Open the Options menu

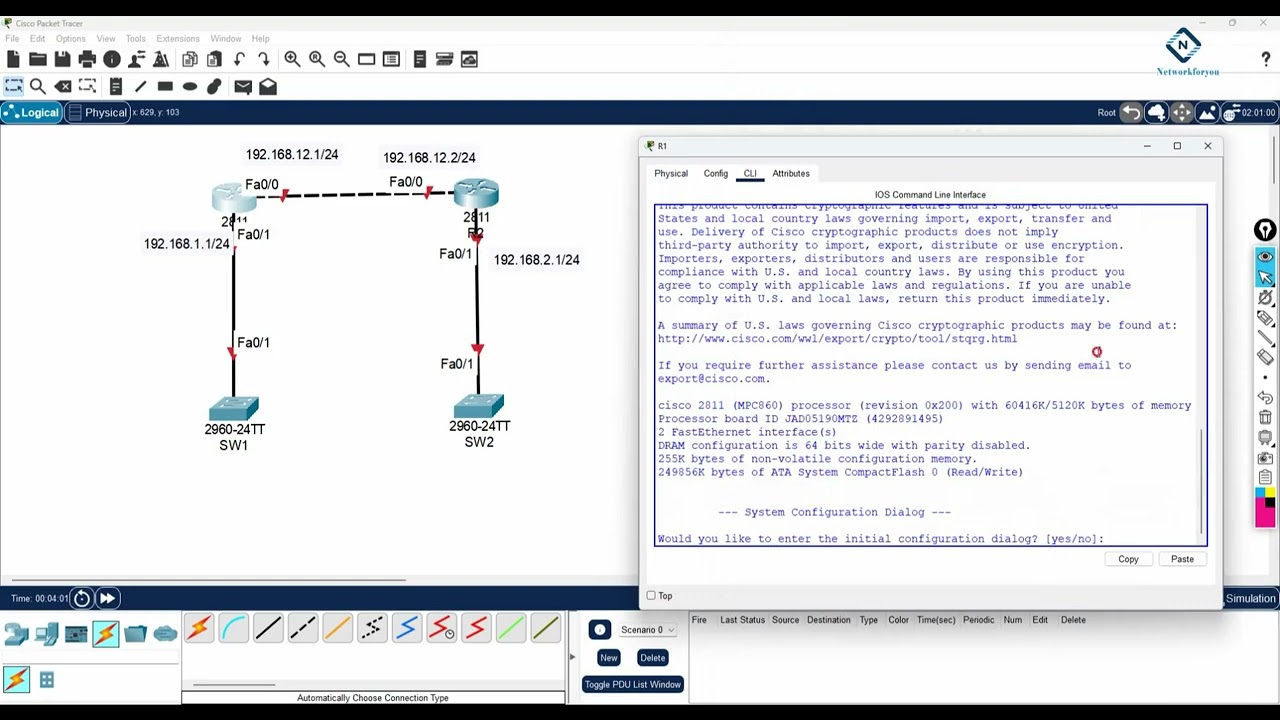coord(70,39)
